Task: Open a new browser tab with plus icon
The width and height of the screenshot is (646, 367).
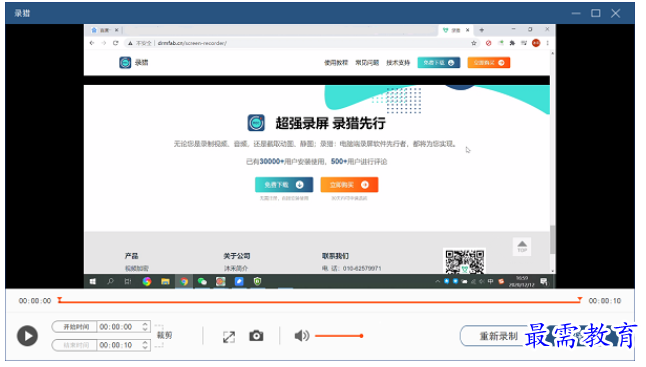Action: pos(481,30)
